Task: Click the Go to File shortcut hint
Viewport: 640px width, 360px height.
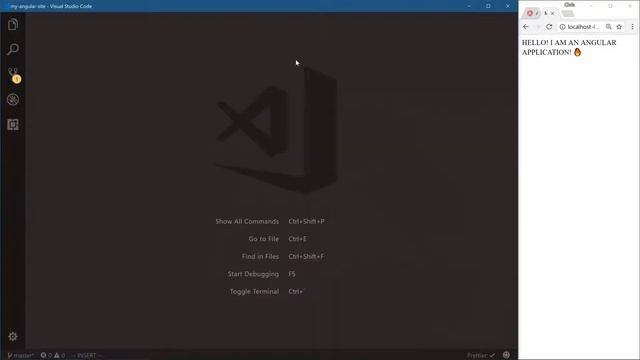Action: pyautogui.click(x=278, y=239)
